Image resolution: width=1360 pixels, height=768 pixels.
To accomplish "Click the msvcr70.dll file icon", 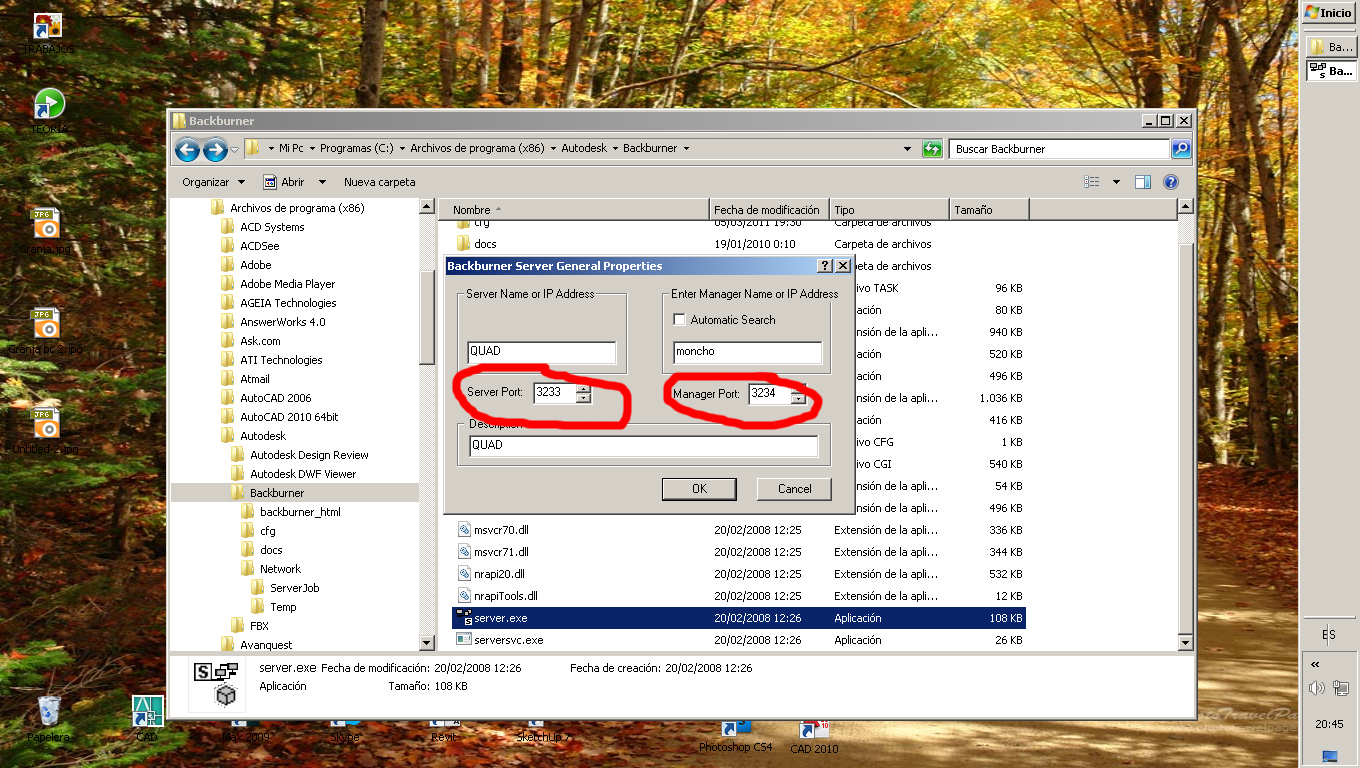I will [464, 530].
